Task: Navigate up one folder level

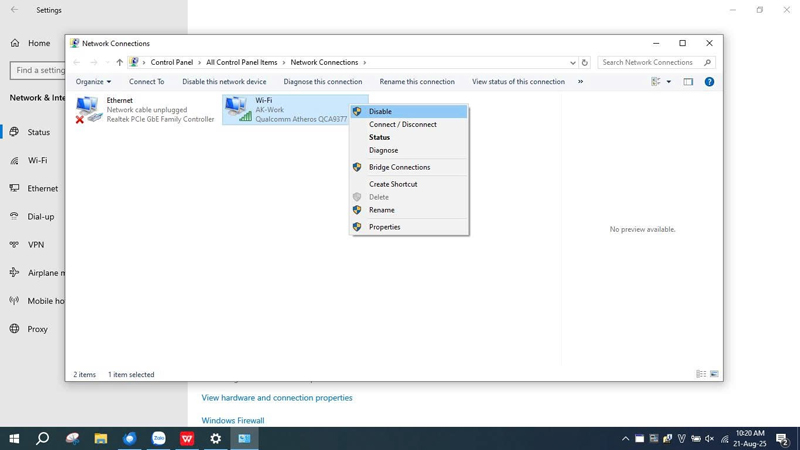Action: pos(119,62)
